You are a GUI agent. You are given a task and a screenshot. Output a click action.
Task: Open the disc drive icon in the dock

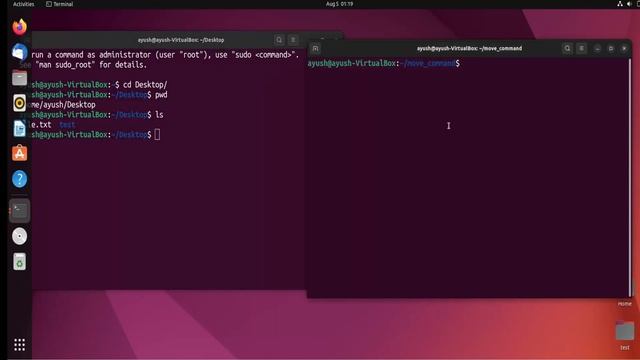click(x=19, y=236)
